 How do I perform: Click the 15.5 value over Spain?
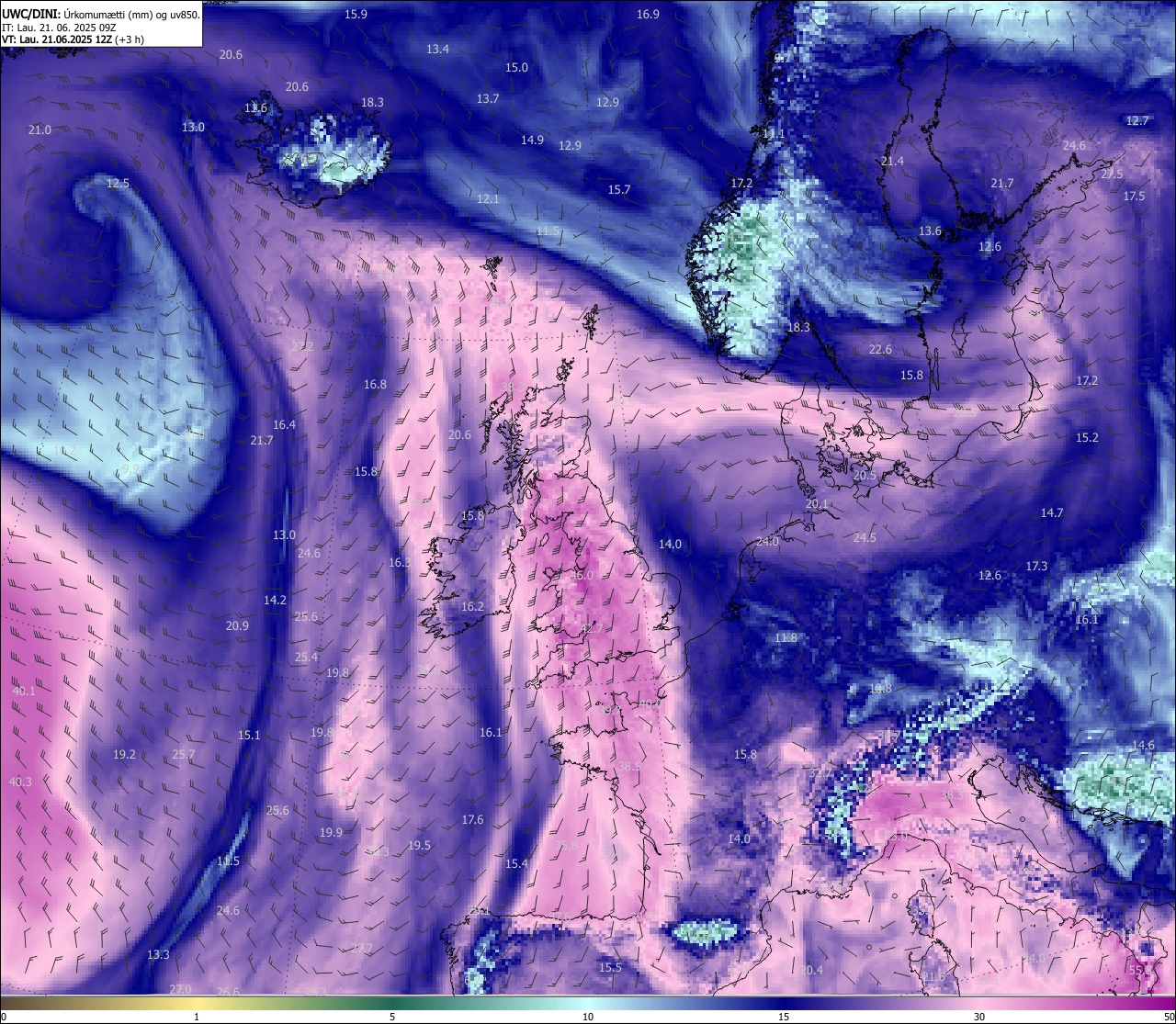pos(610,968)
